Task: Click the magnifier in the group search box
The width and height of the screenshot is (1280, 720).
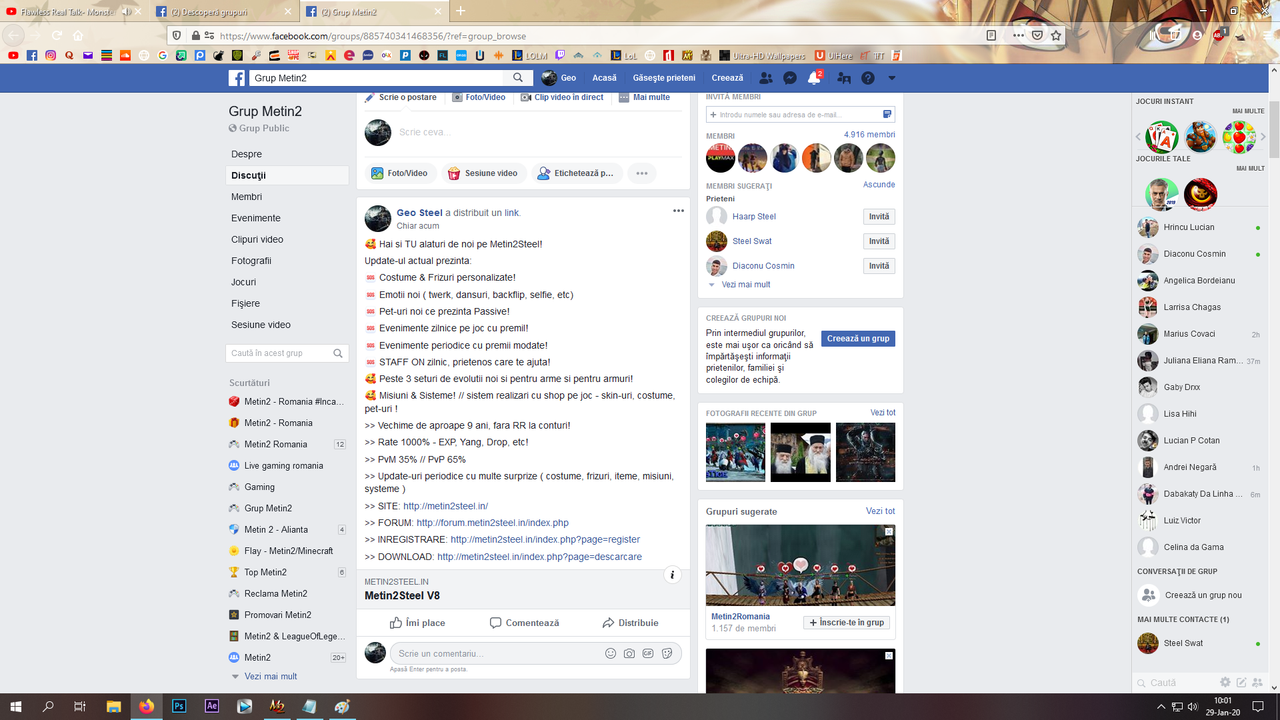Action: coord(339,353)
